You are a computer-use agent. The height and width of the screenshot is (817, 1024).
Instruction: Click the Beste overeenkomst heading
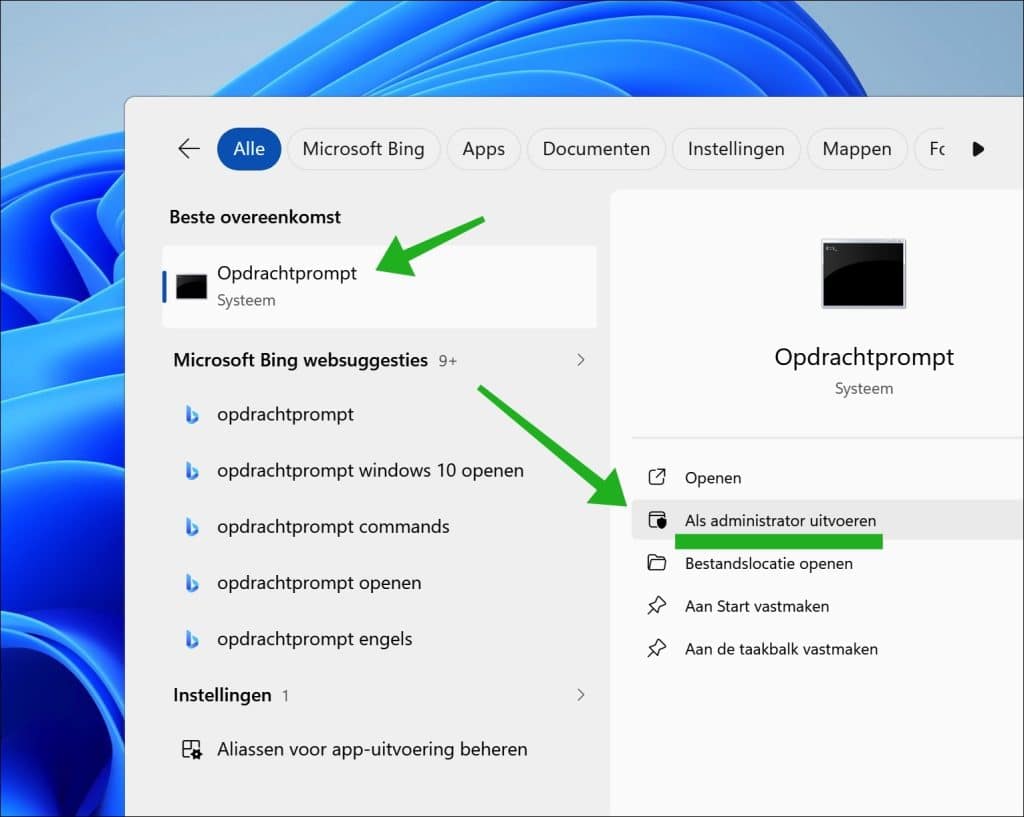click(x=255, y=217)
